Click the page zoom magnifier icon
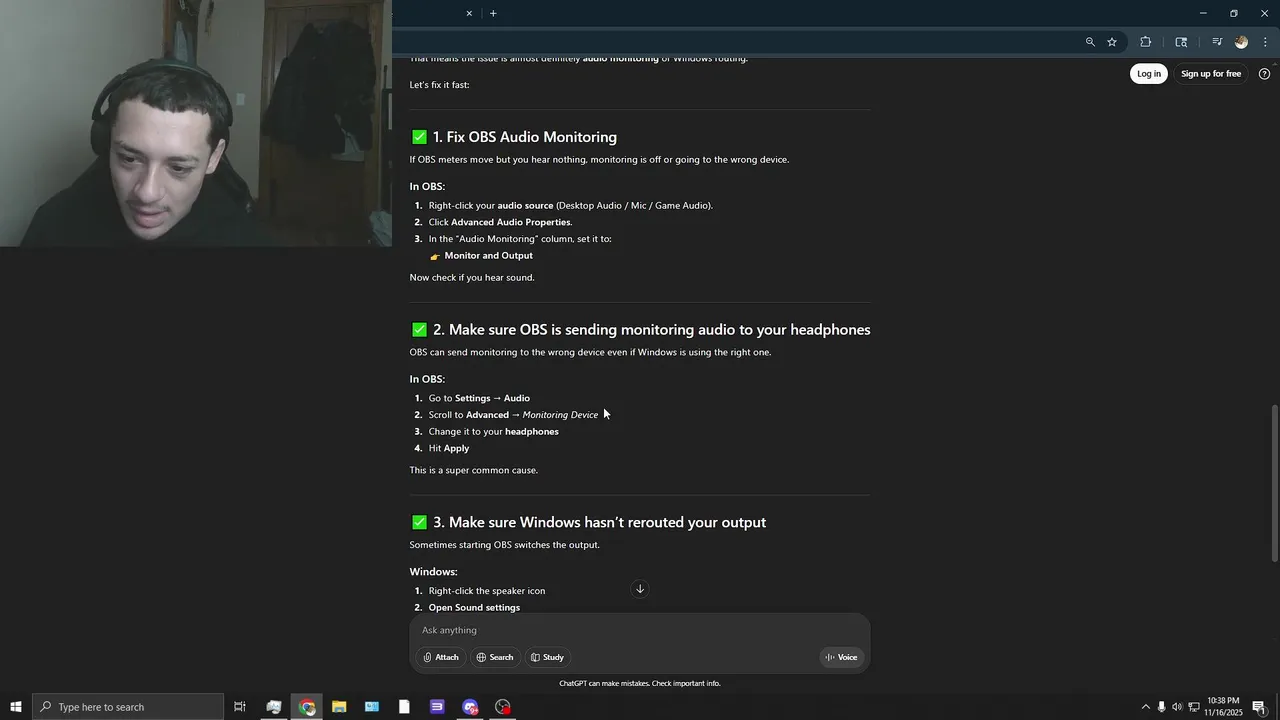The image size is (1280, 720). point(1090,42)
